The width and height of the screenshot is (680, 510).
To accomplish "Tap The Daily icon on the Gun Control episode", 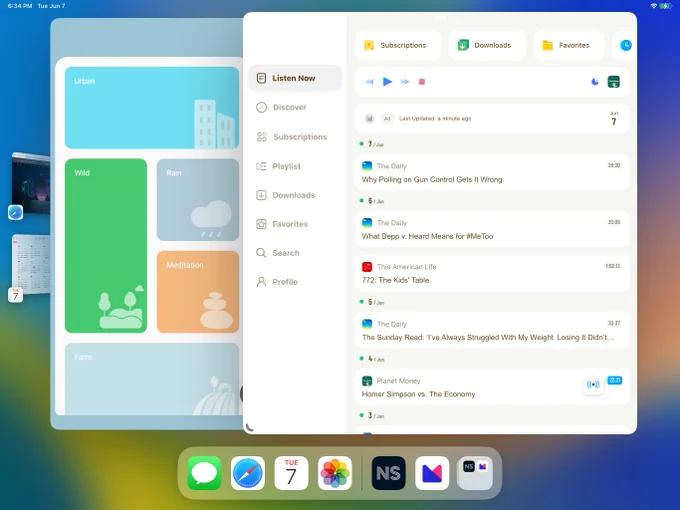I will pos(367,166).
